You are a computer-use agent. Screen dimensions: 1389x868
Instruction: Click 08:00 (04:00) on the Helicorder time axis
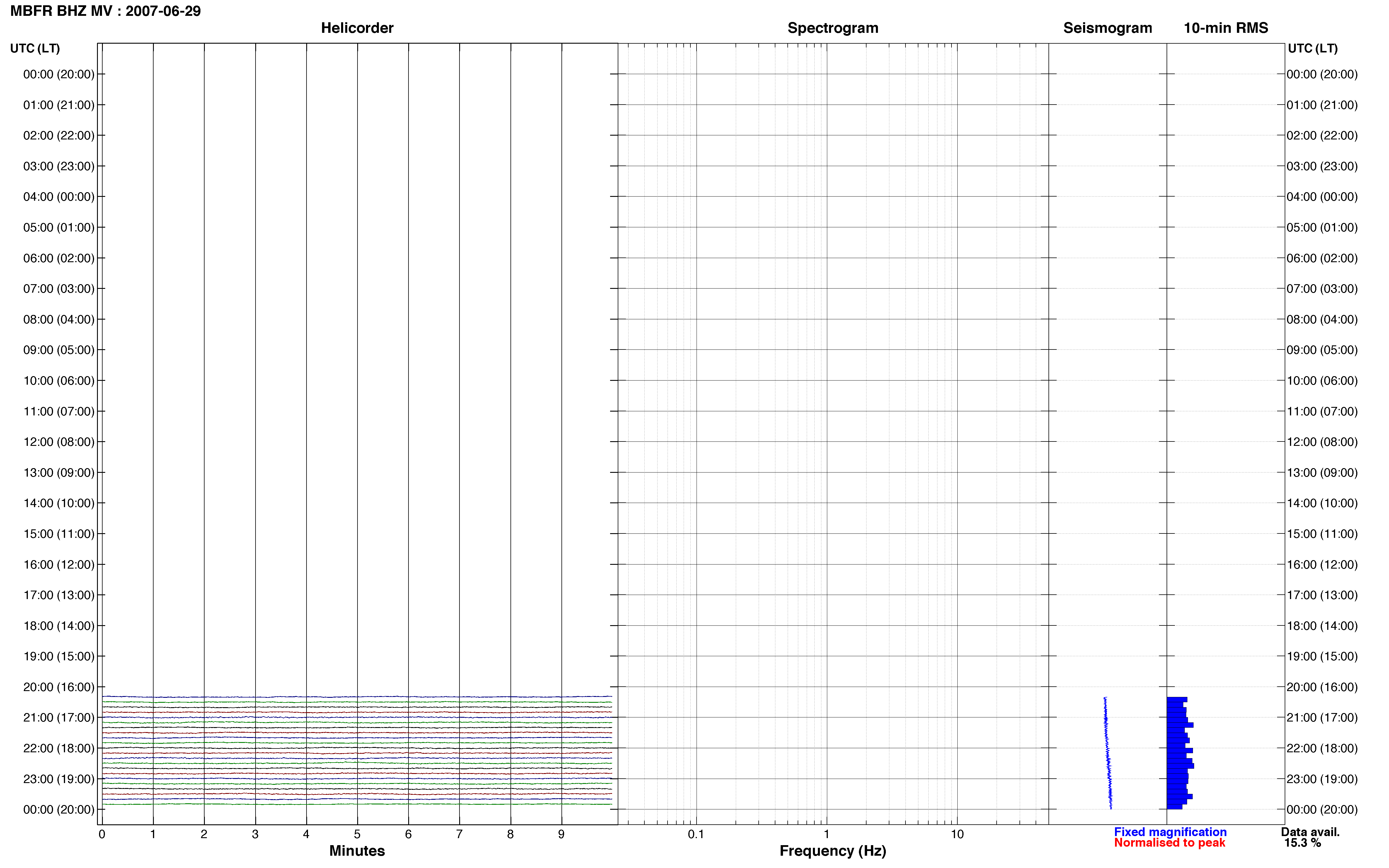59,319
